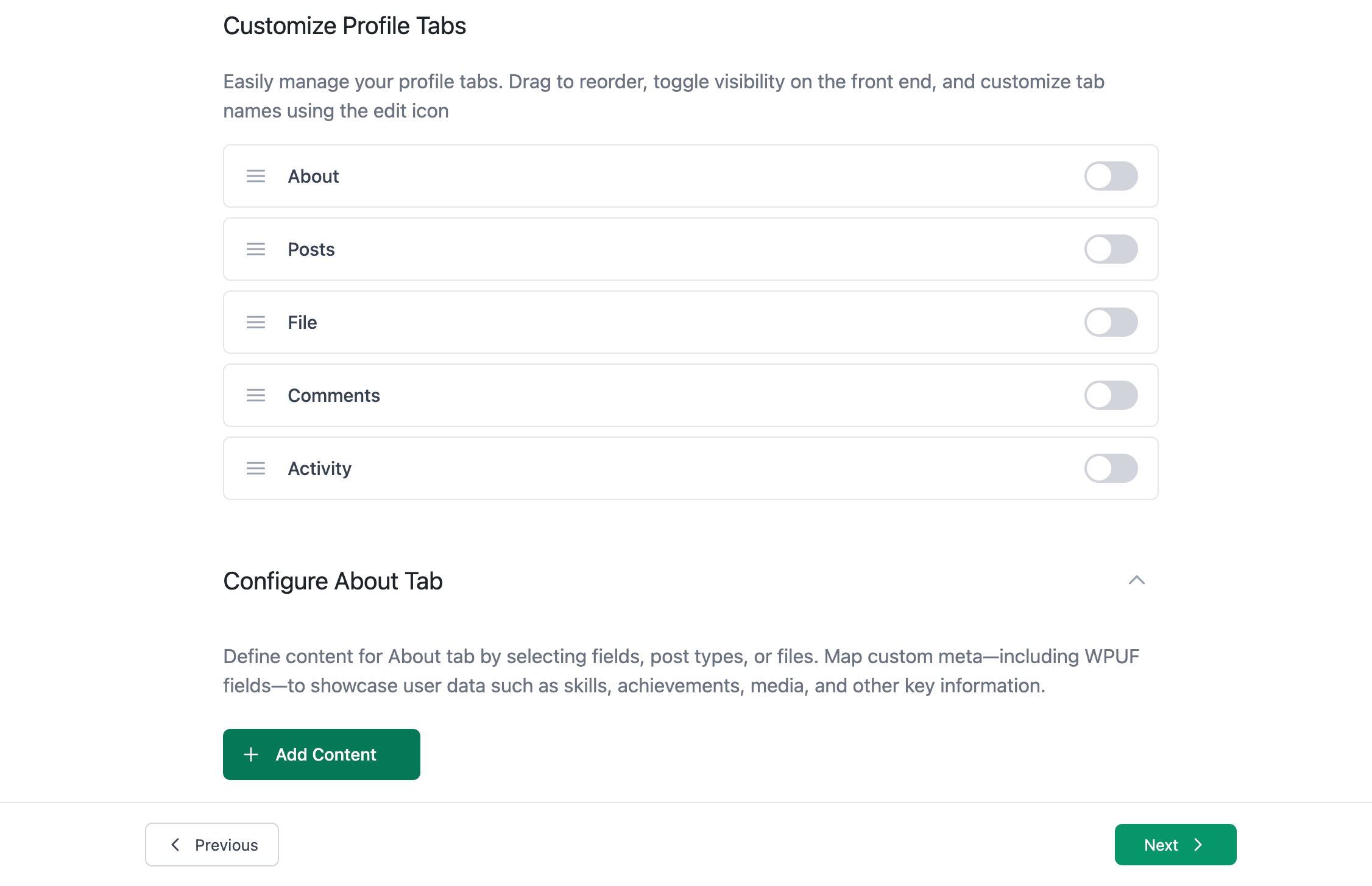Enable the Posts tab visibility toggle
This screenshot has height=886, width=1372.
point(1111,249)
